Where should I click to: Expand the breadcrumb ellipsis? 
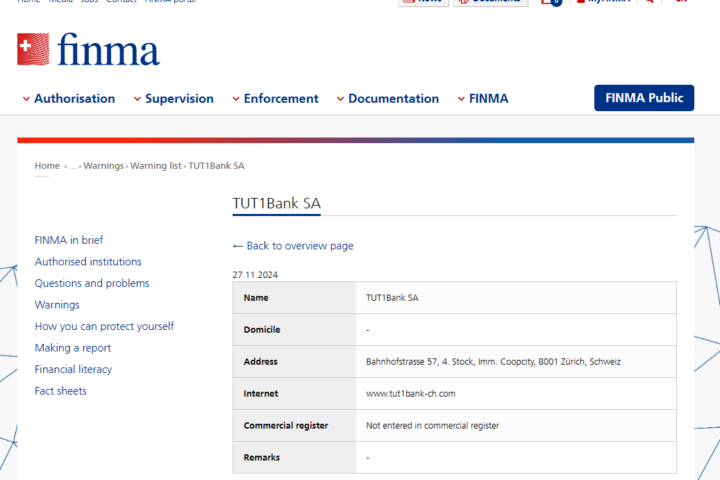(x=73, y=166)
